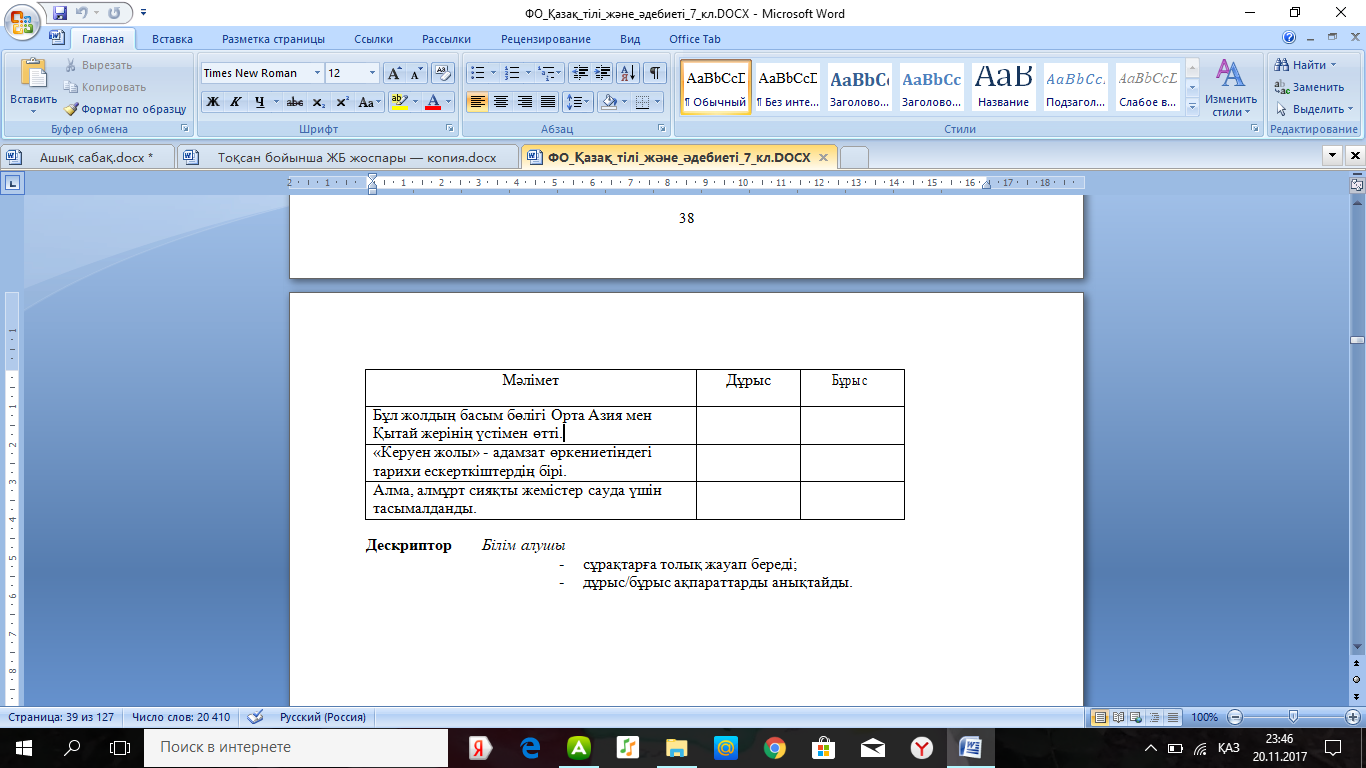
Task: Cut the selection (Вырезать)
Action: [x=98, y=65]
